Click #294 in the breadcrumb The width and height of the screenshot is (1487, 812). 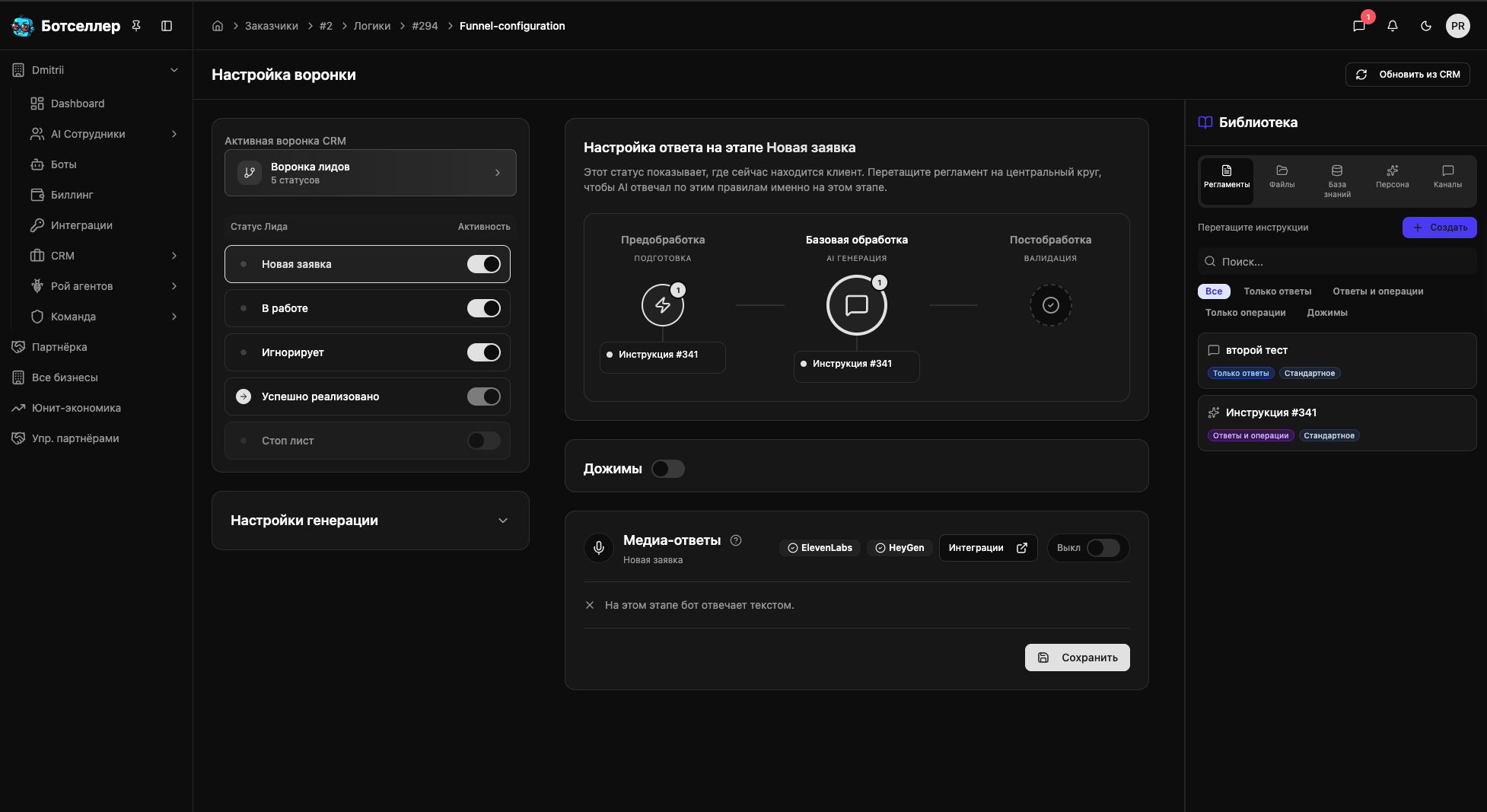[x=425, y=26]
